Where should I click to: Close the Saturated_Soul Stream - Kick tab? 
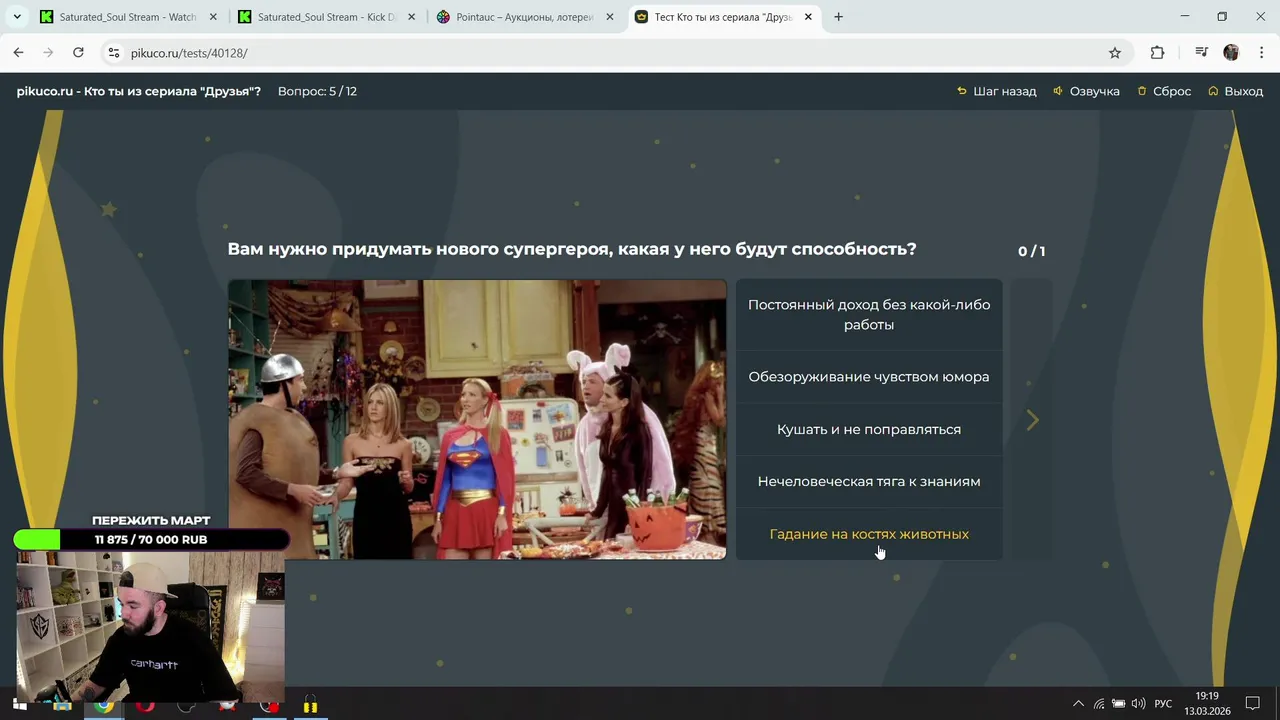[x=411, y=17]
